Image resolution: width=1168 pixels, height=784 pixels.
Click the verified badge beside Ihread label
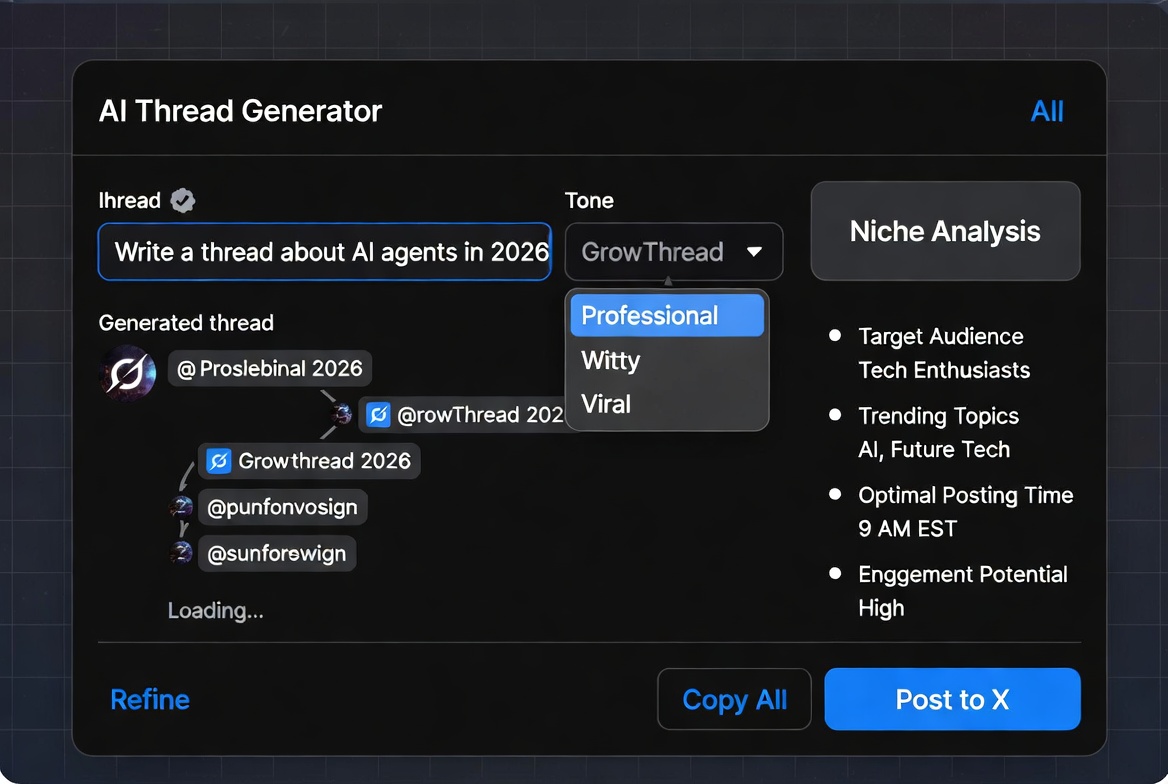coord(182,200)
